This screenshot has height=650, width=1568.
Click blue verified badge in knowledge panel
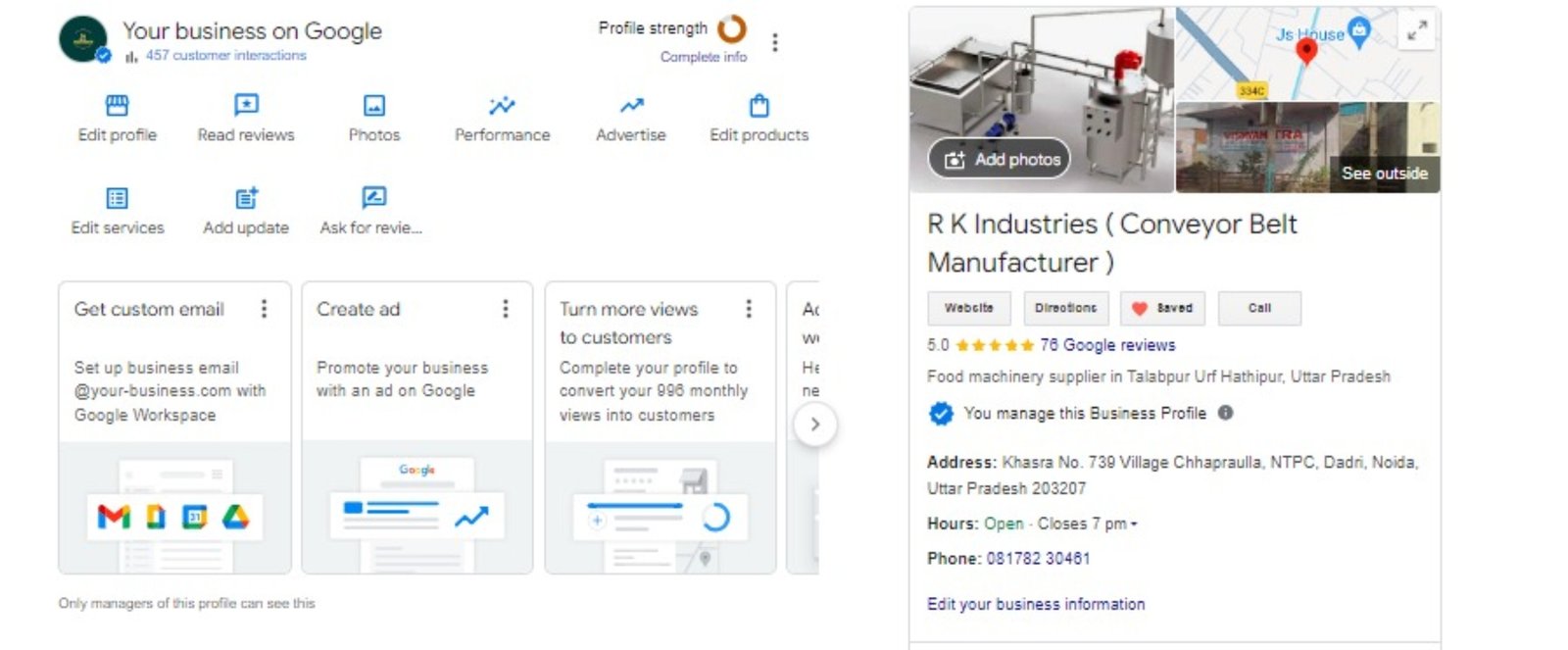coord(941,414)
